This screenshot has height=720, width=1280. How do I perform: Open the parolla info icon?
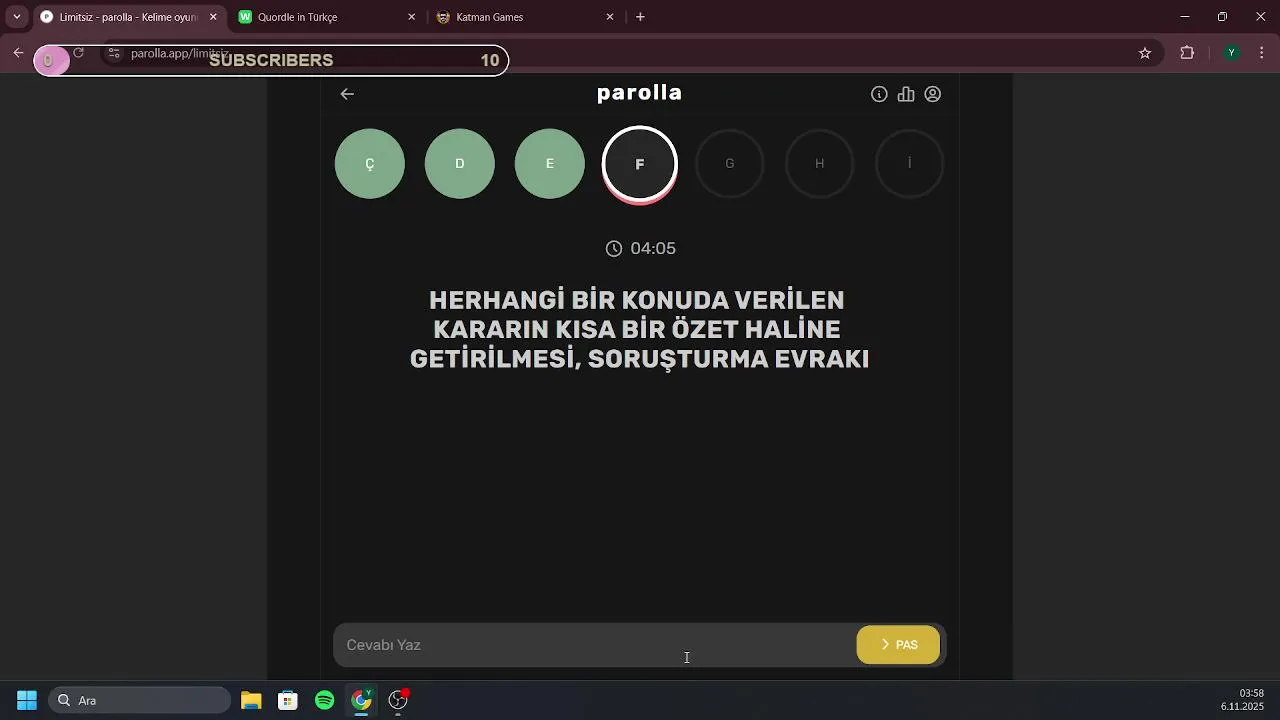[x=879, y=94]
